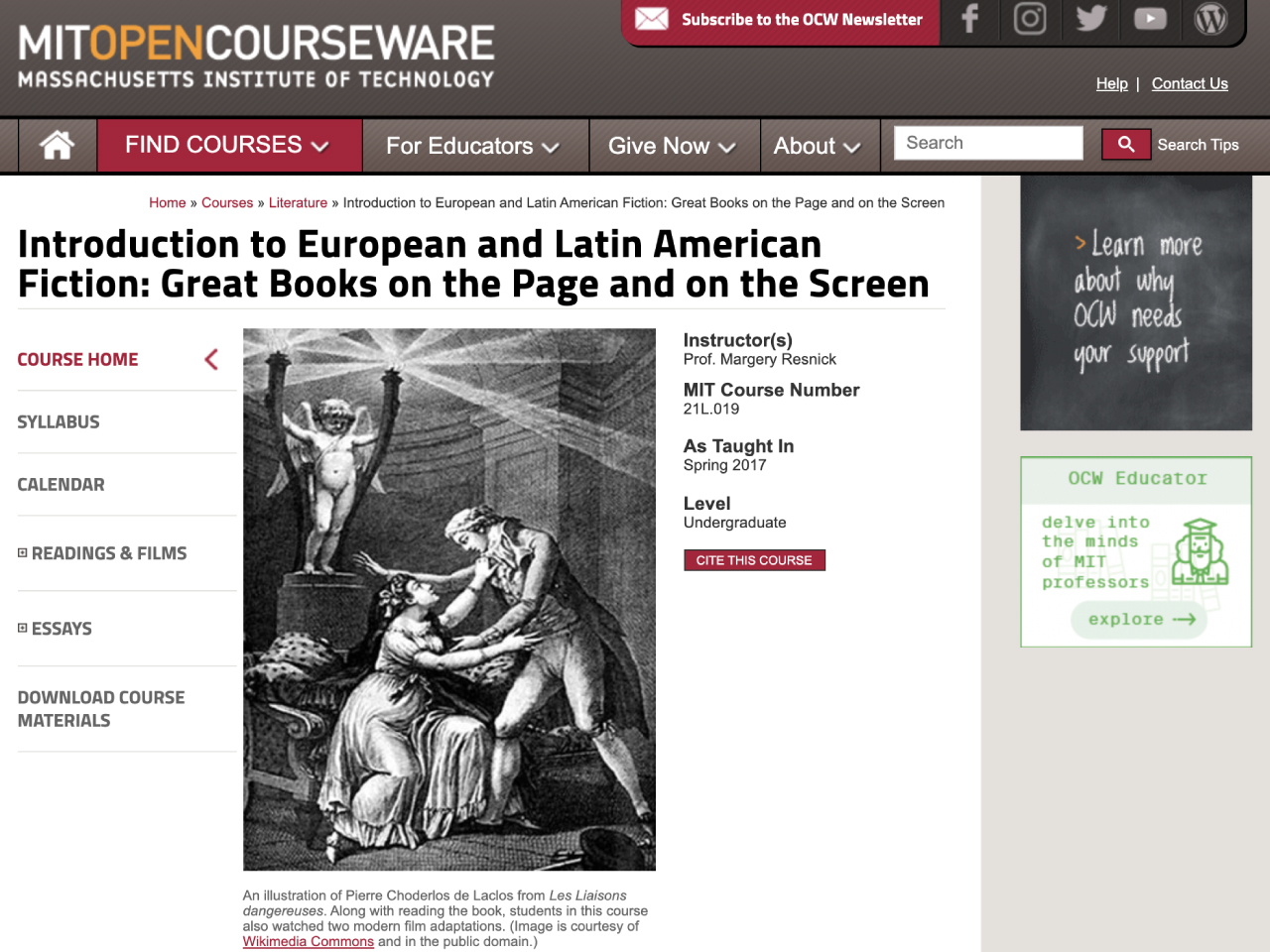Click Home in the breadcrumb
This screenshot has width=1270, height=952.
pyautogui.click(x=168, y=202)
